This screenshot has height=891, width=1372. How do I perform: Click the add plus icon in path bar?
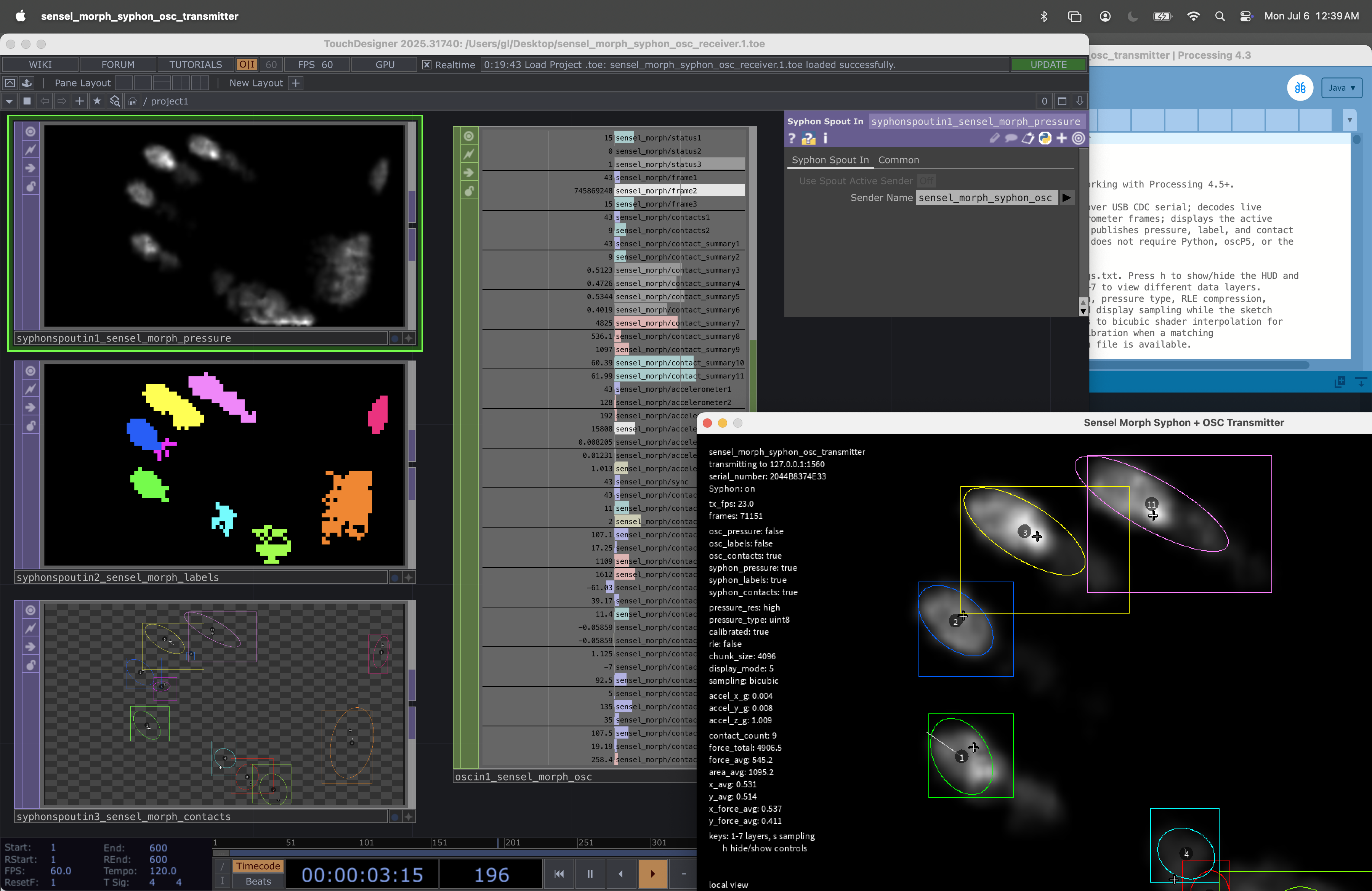pos(80,101)
